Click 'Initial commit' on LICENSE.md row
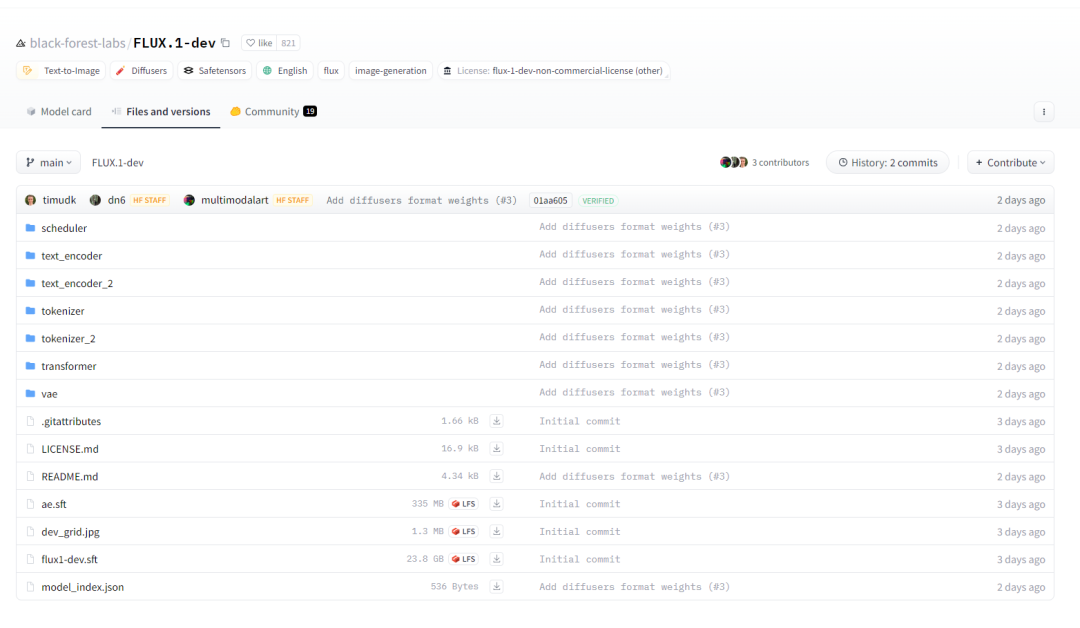 (x=579, y=448)
